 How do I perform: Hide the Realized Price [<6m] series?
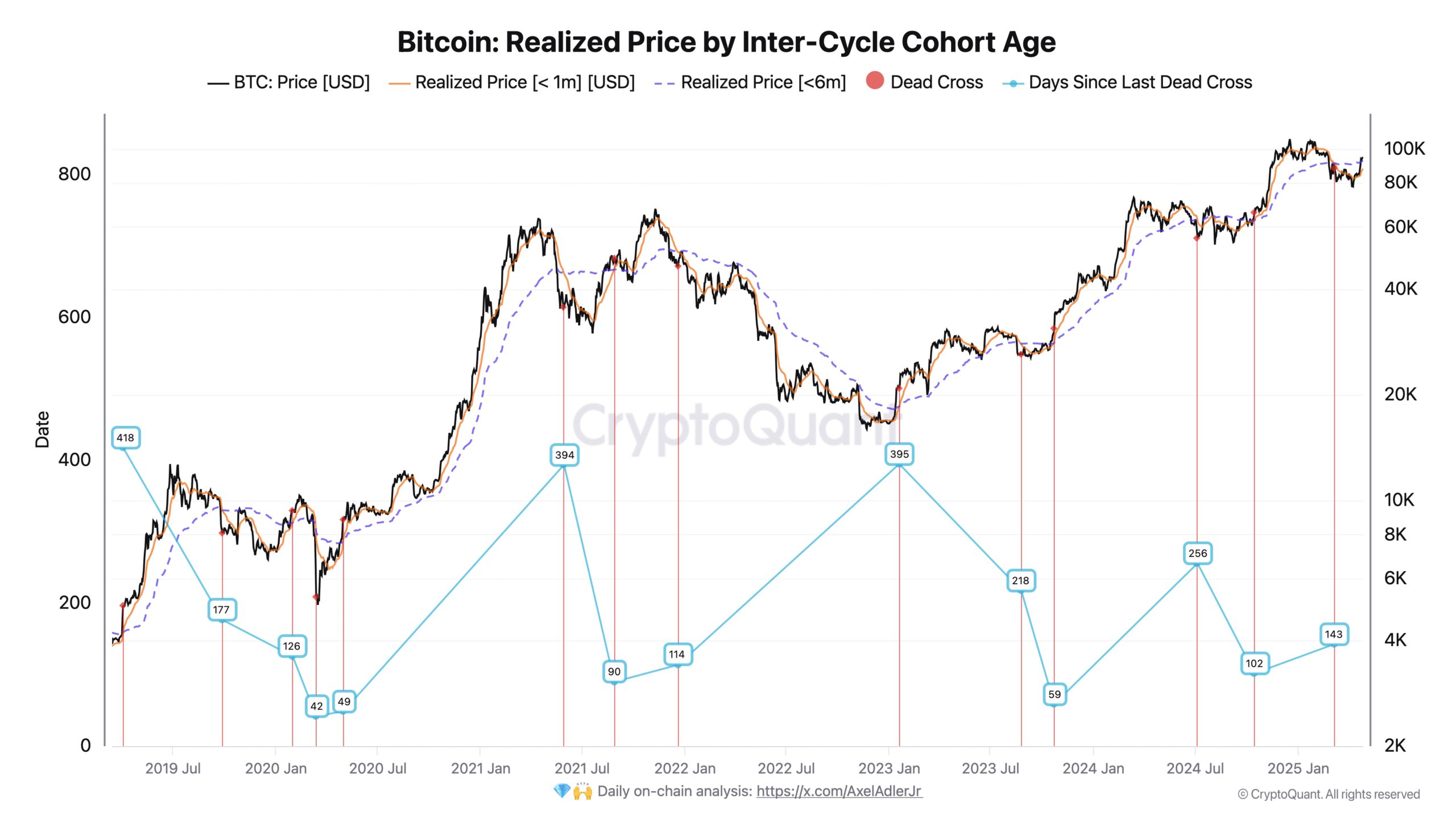(763, 82)
